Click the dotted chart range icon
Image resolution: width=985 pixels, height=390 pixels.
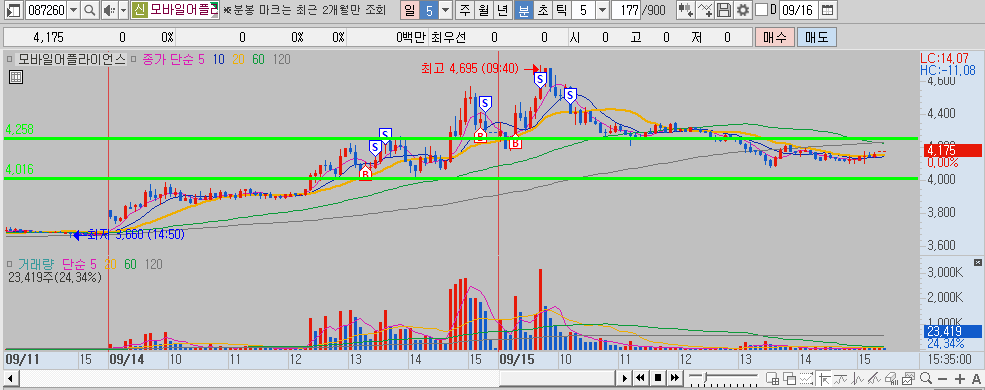(x=806, y=378)
